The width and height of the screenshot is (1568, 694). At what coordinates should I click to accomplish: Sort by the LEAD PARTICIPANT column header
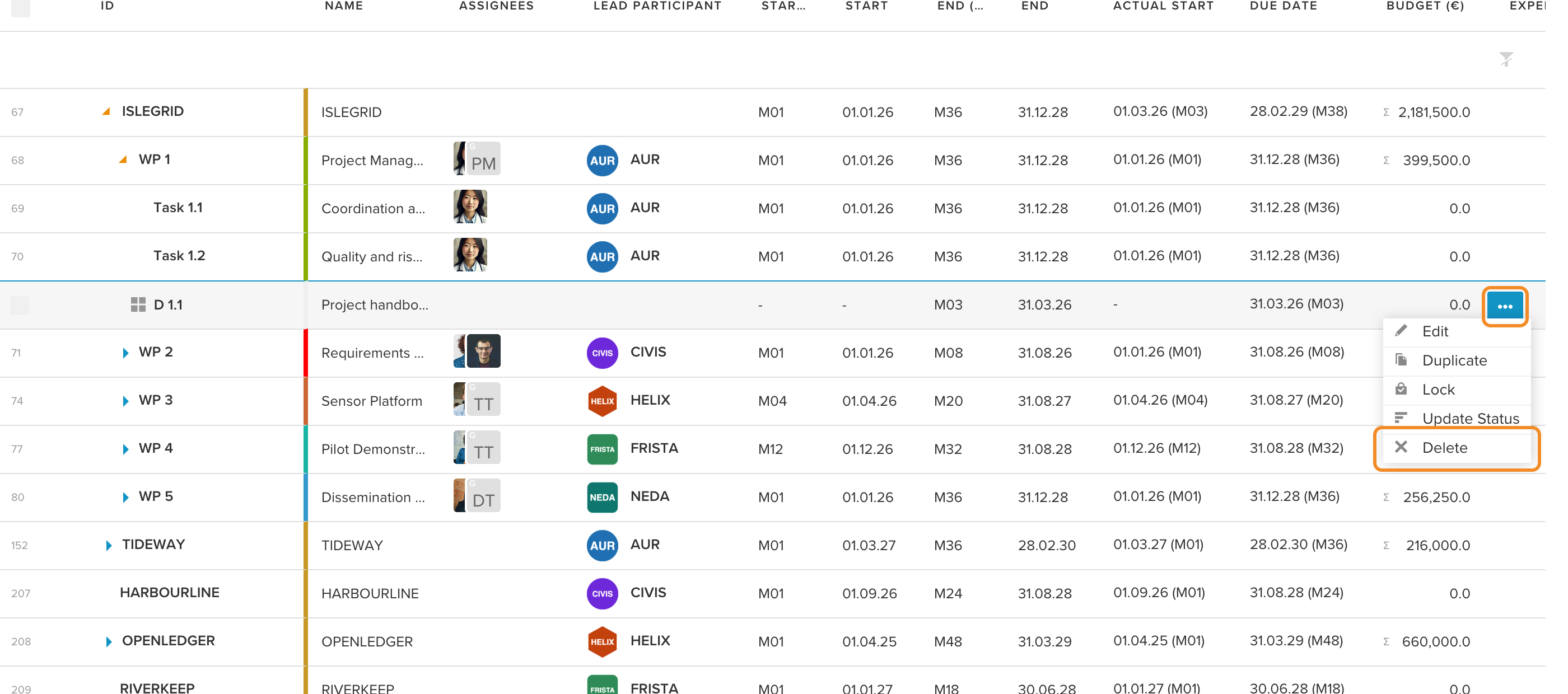pyautogui.click(x=657, y=6)
